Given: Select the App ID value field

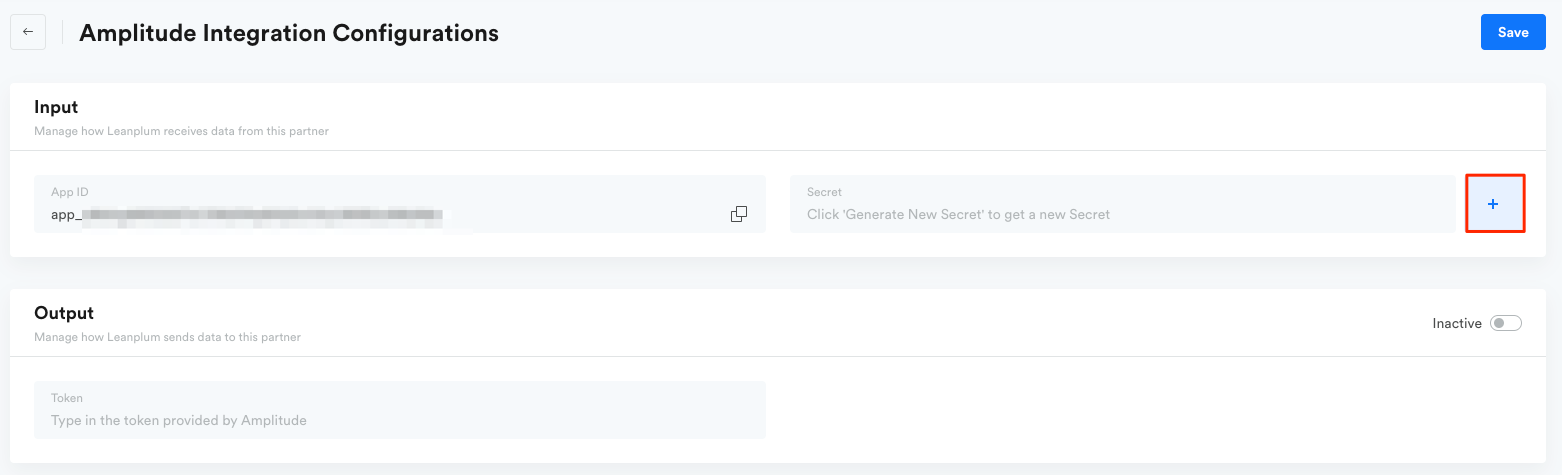Looking at the screenshot, I should click(x=400, y=204).
